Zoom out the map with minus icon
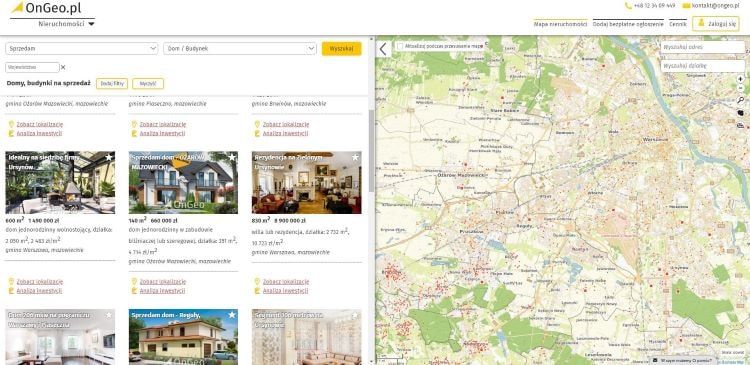 click(x=740, y=88)
